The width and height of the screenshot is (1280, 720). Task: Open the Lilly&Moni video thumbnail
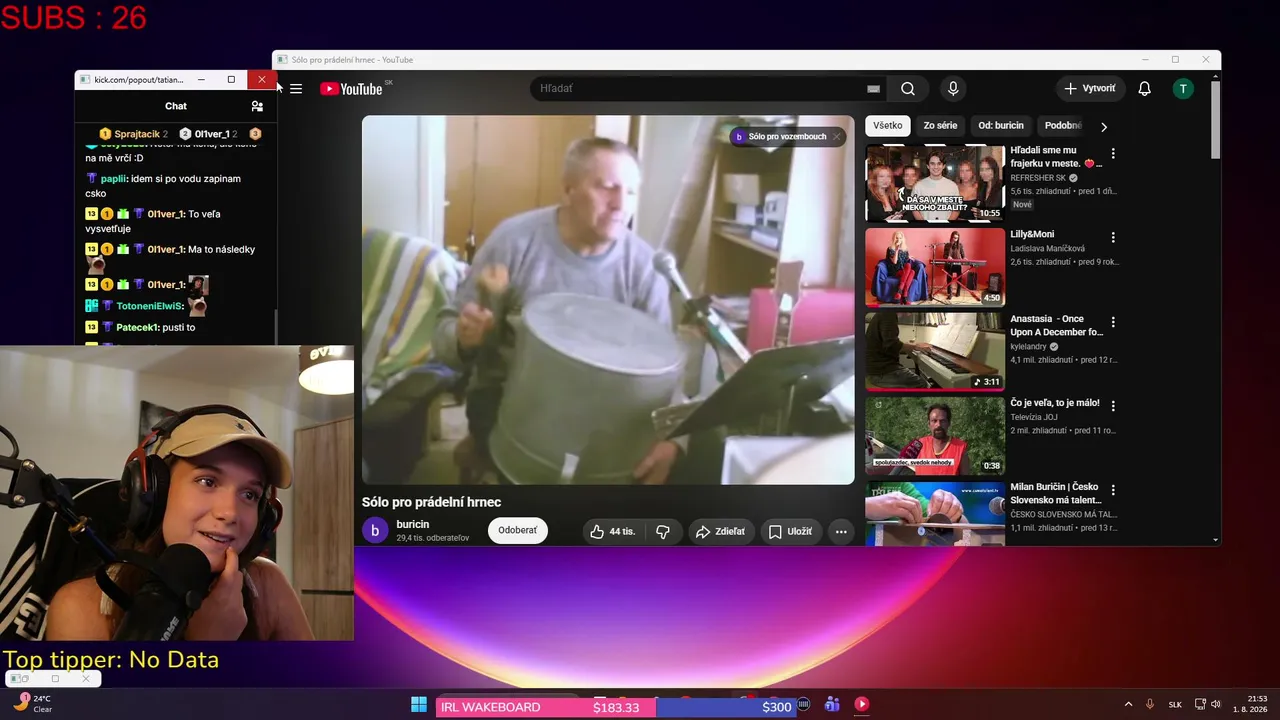click(x=935, y=267)
